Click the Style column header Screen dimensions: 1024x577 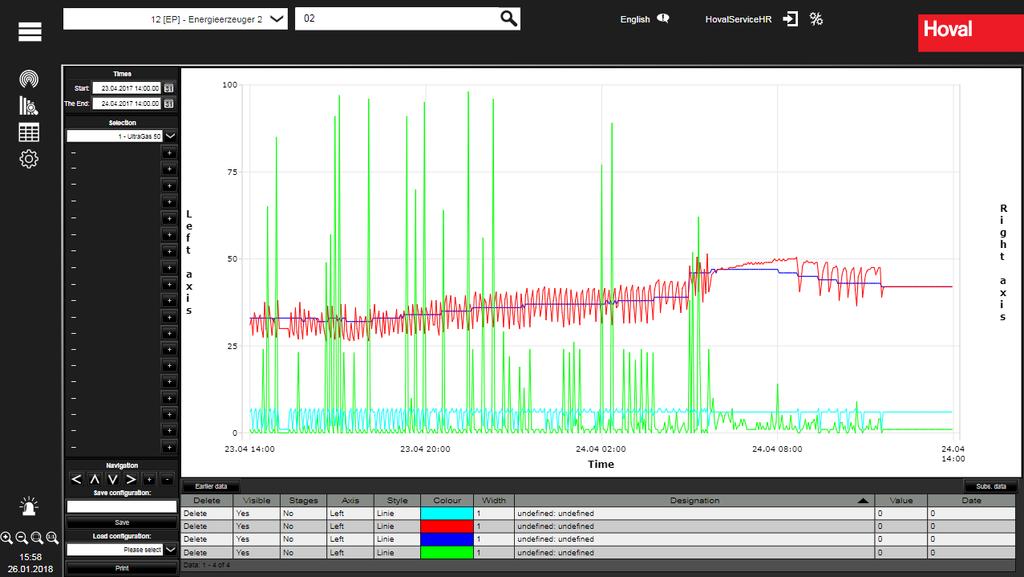[x=397, y=501]
